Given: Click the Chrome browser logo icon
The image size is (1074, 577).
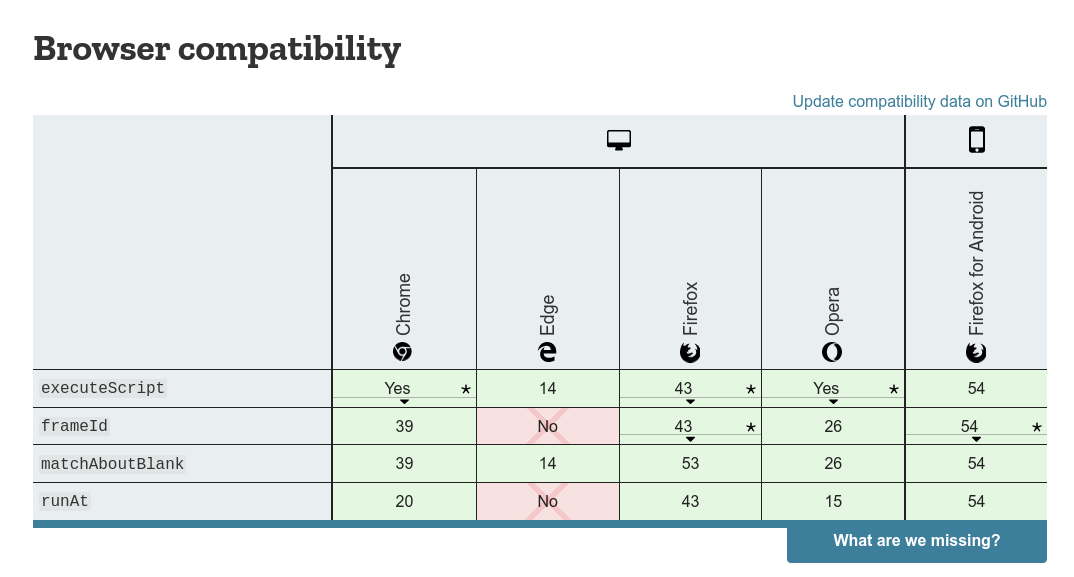Looking at the screenshot, I should (403, 352).
